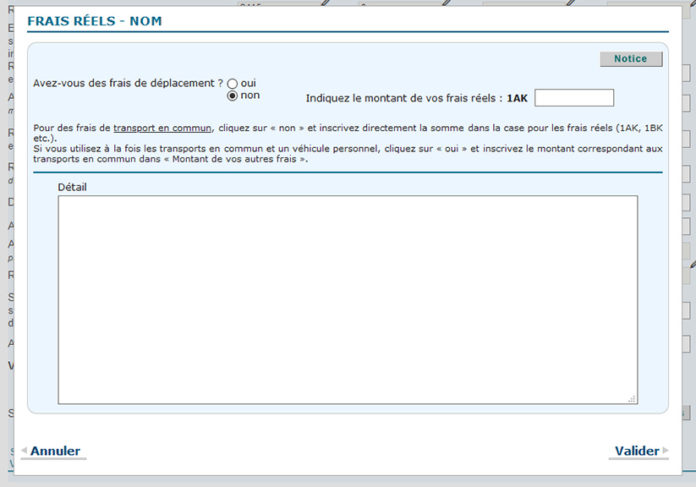Click the "Avez-vous des frais de déplacement ?" question

coord(128,83)
